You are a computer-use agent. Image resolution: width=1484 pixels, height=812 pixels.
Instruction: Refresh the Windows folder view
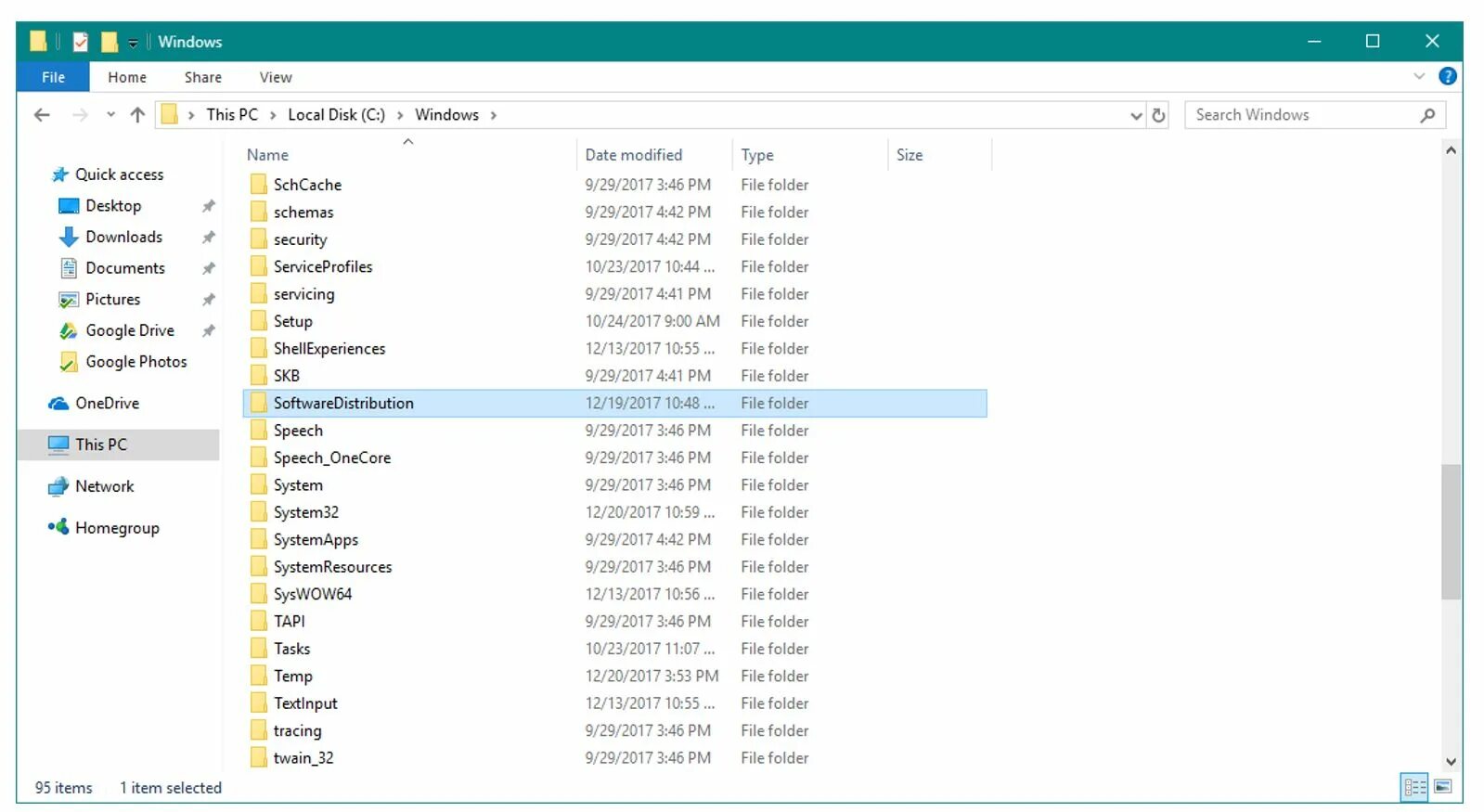coord(1158,115)
